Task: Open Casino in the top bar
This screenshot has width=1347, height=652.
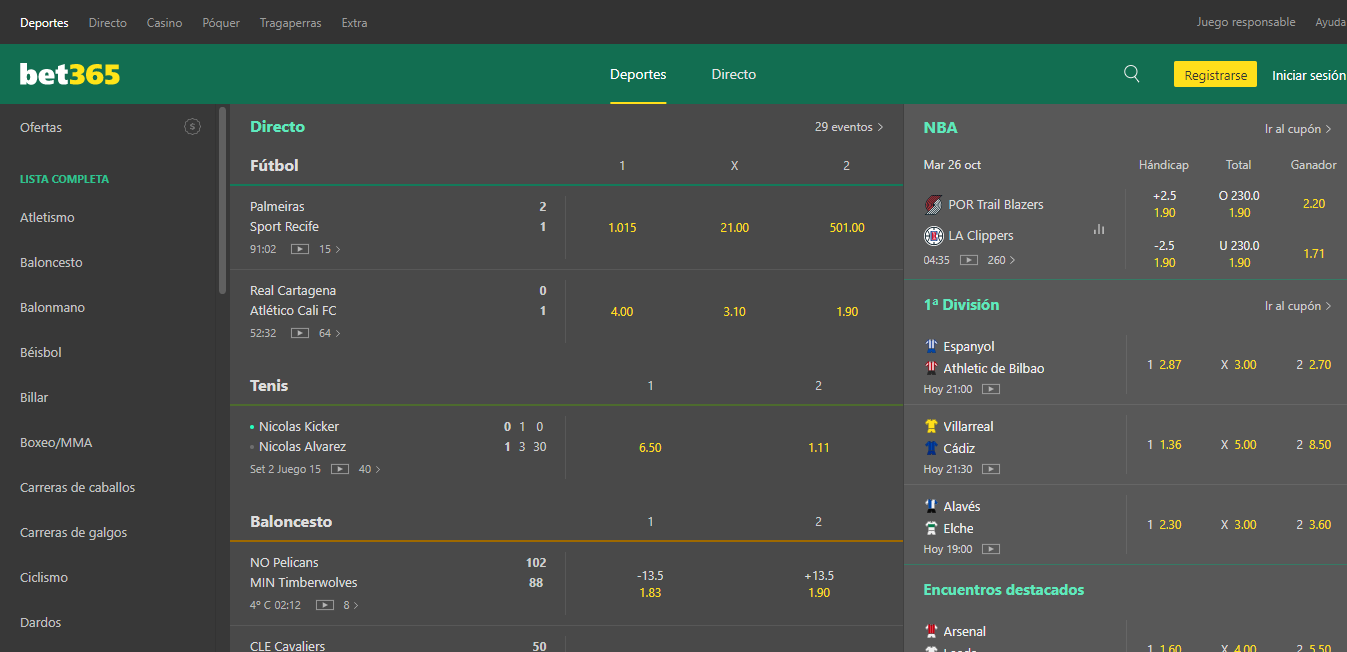Action: (x=164, y=22)
